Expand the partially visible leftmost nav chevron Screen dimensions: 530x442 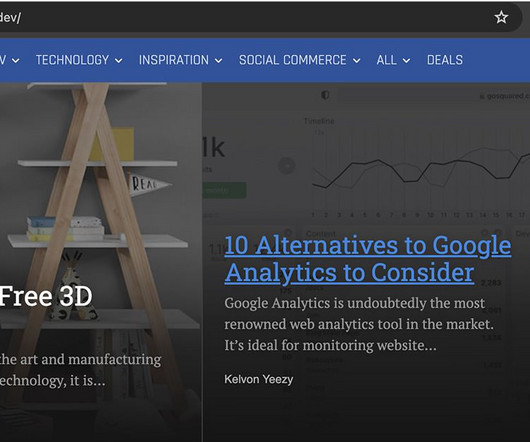(x=16, y=61)
